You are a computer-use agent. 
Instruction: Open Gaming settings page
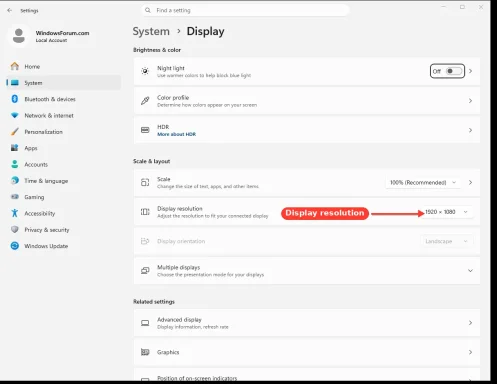pyautogui.click(x=63, y=197)
